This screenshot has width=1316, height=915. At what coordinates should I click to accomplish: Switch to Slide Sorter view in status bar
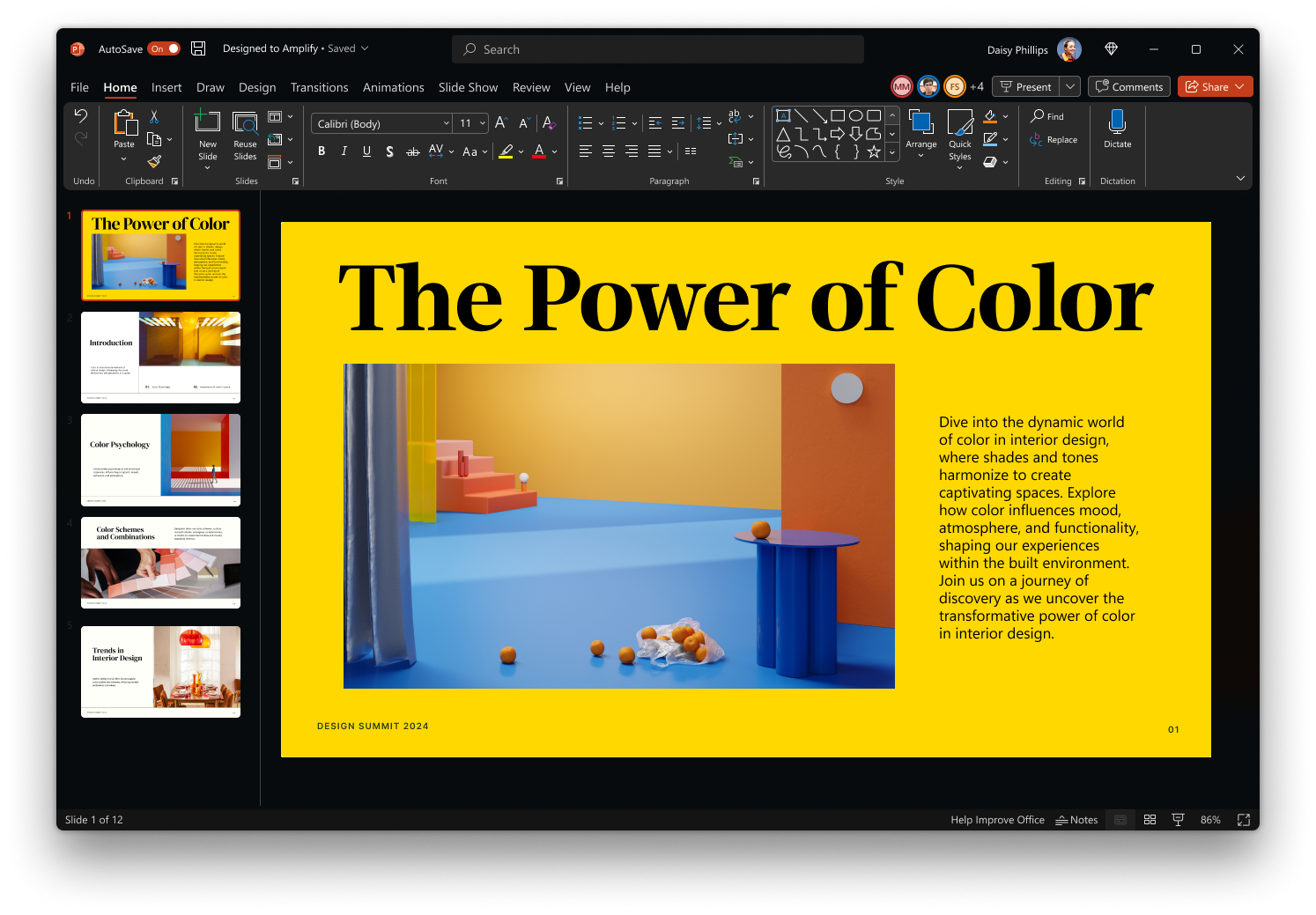(x=1150, y=820)
